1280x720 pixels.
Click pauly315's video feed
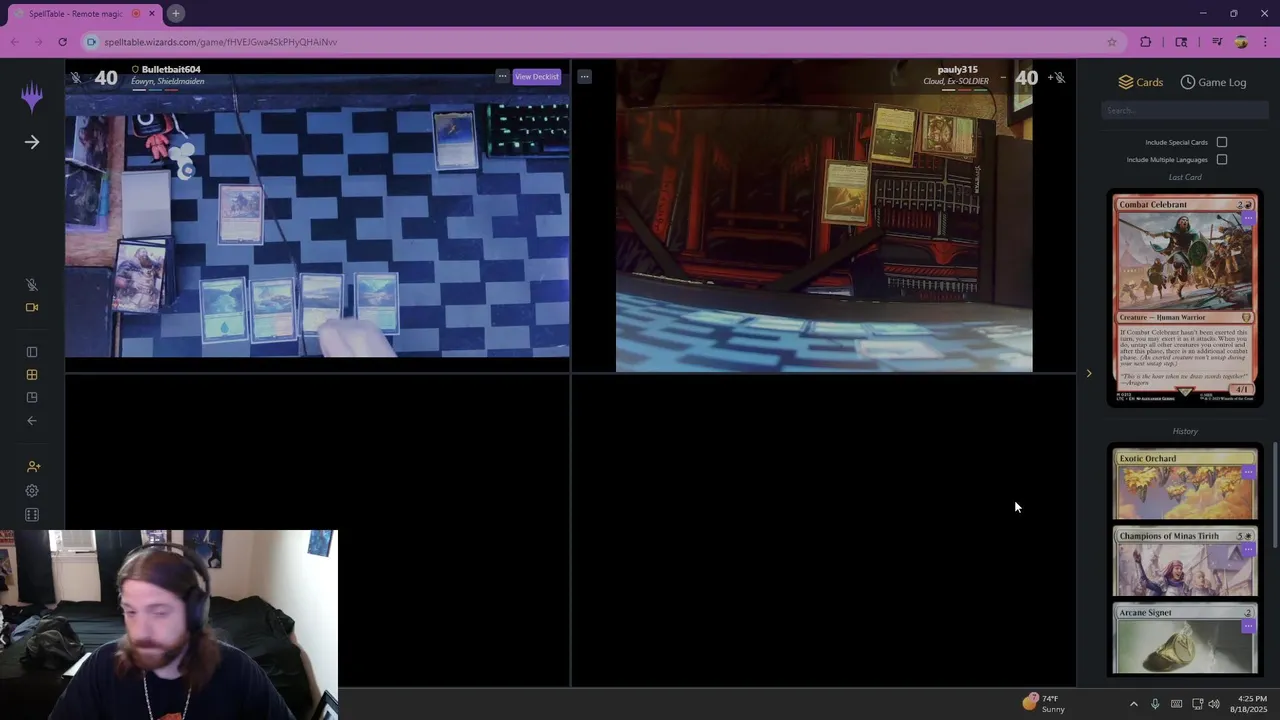(x=824, y=215)
